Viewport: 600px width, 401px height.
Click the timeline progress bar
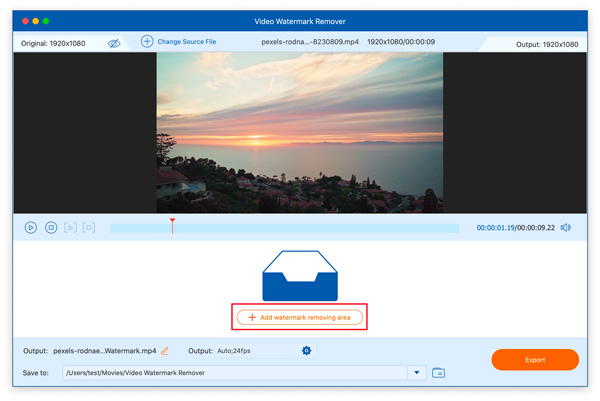point(300,229)
